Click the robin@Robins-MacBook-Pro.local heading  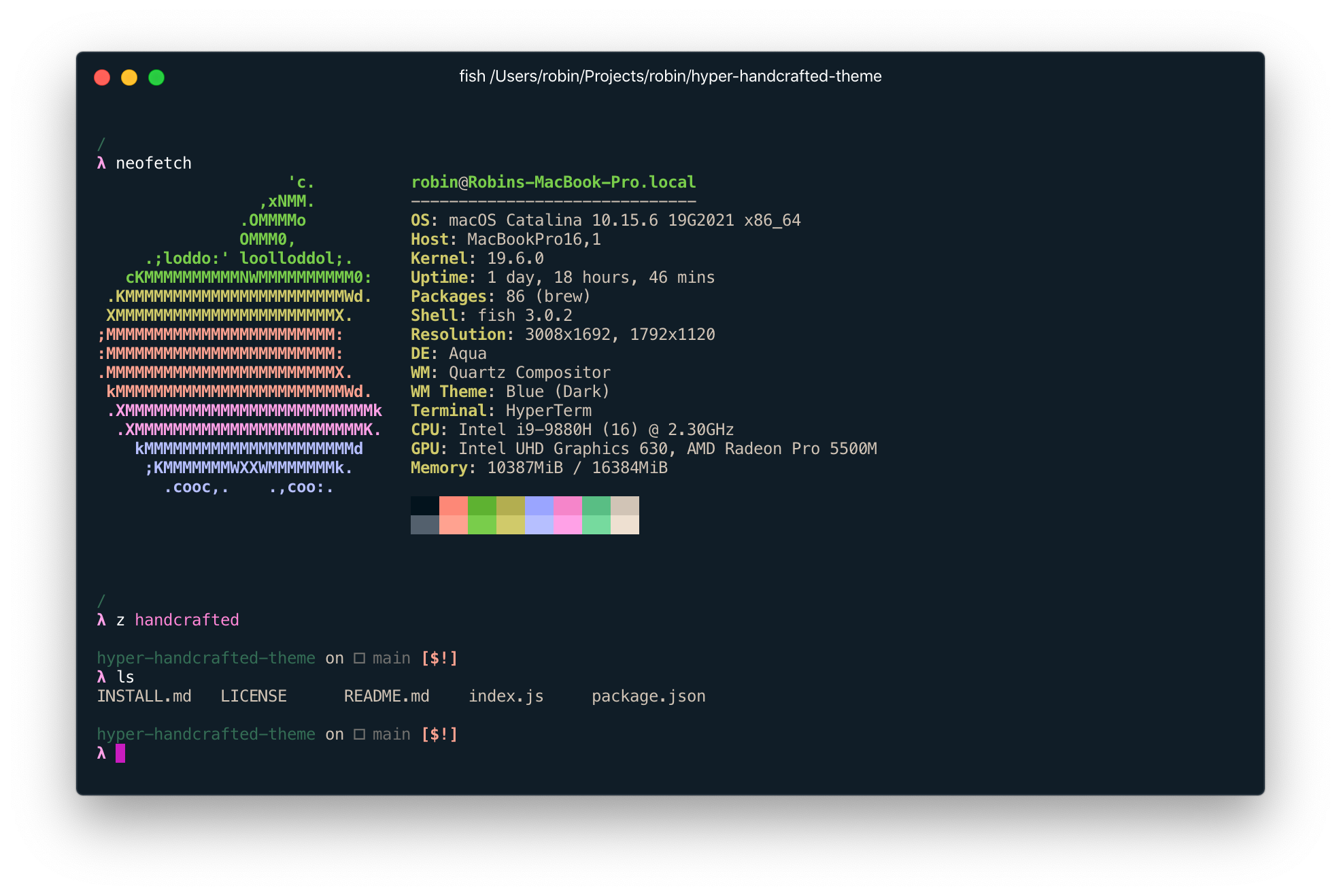553,182
